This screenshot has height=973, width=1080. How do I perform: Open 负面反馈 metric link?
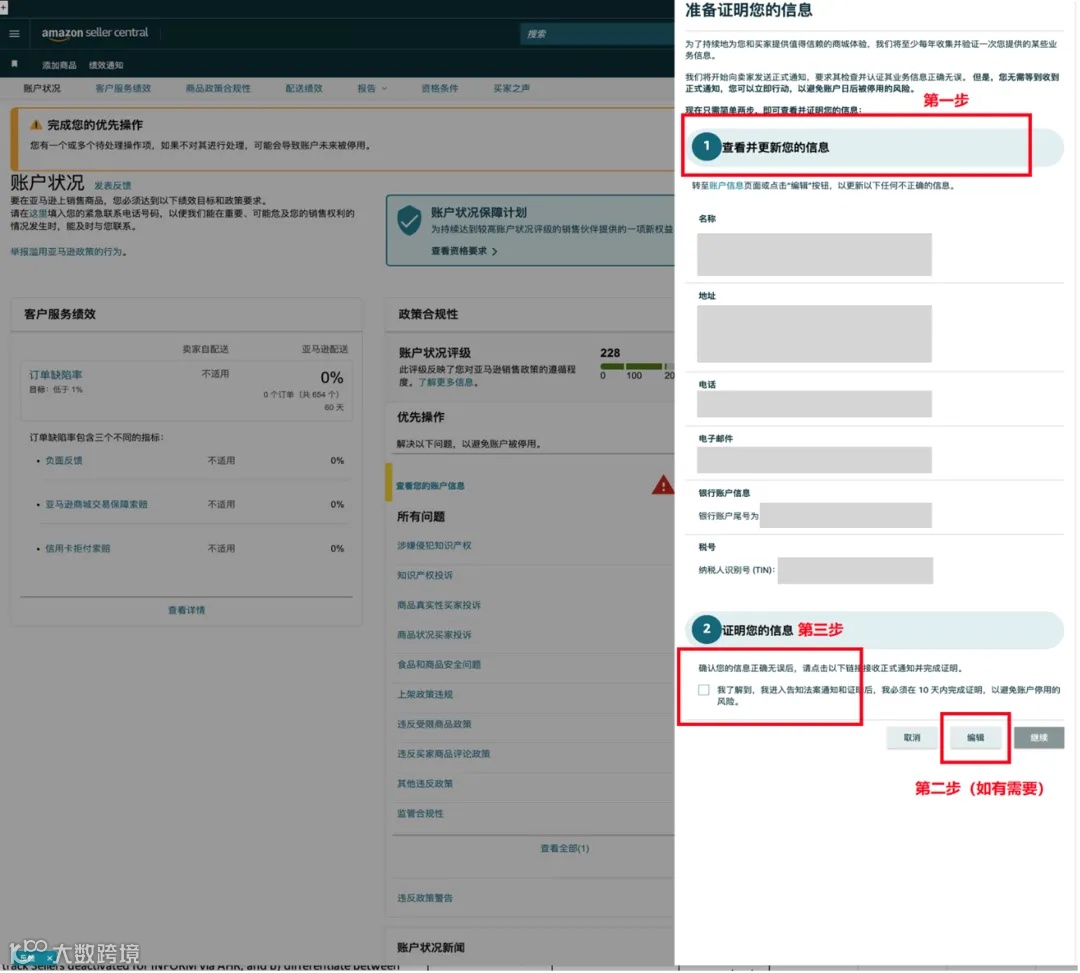point(63,461)
